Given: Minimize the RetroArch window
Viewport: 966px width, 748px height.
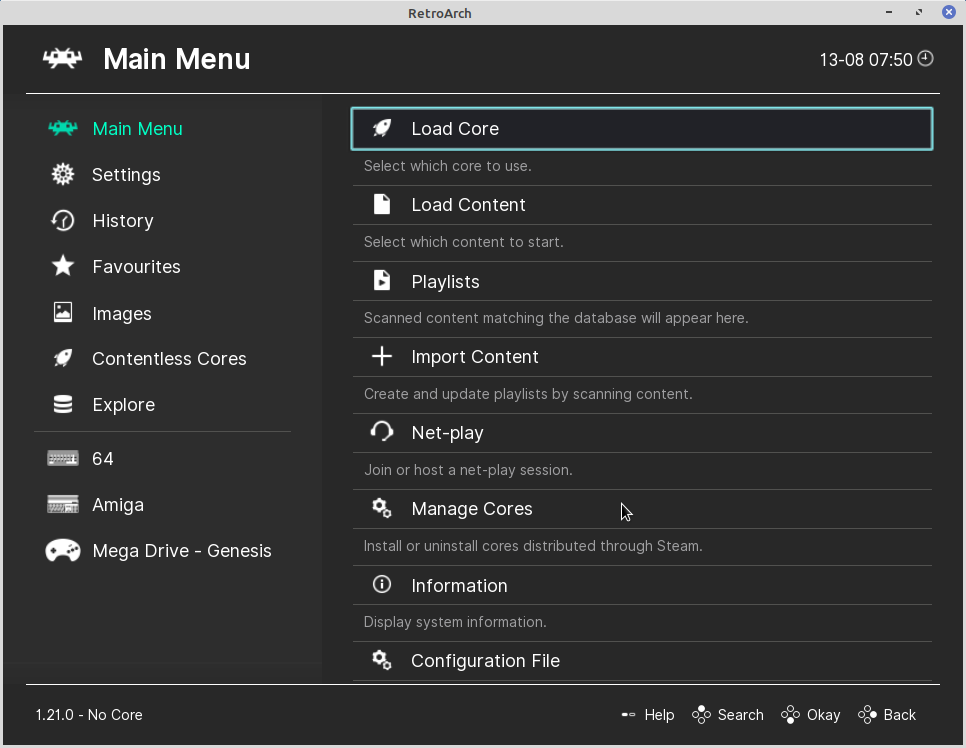Looking at the screenshot, I should pyautogui.click(x=889, y=12).
